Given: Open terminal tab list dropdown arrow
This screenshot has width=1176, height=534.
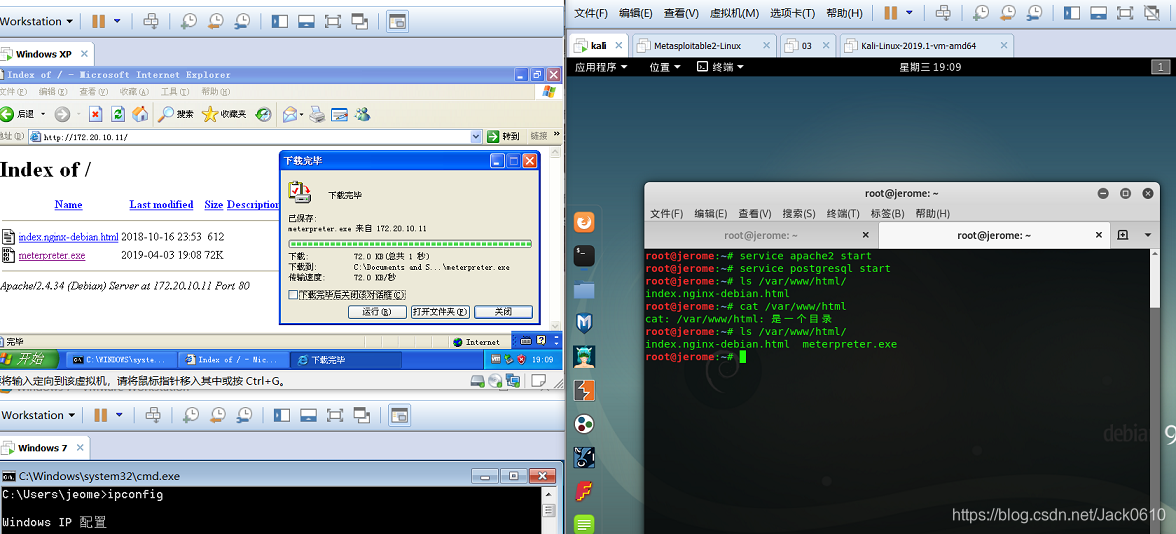Looking at the screenshot, I should [1148, 235].
